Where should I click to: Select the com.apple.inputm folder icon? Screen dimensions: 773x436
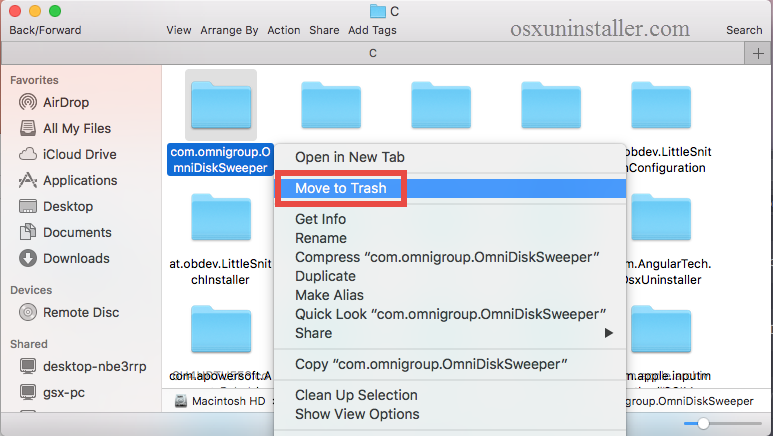pyautogui.click(x=661, y=329)
